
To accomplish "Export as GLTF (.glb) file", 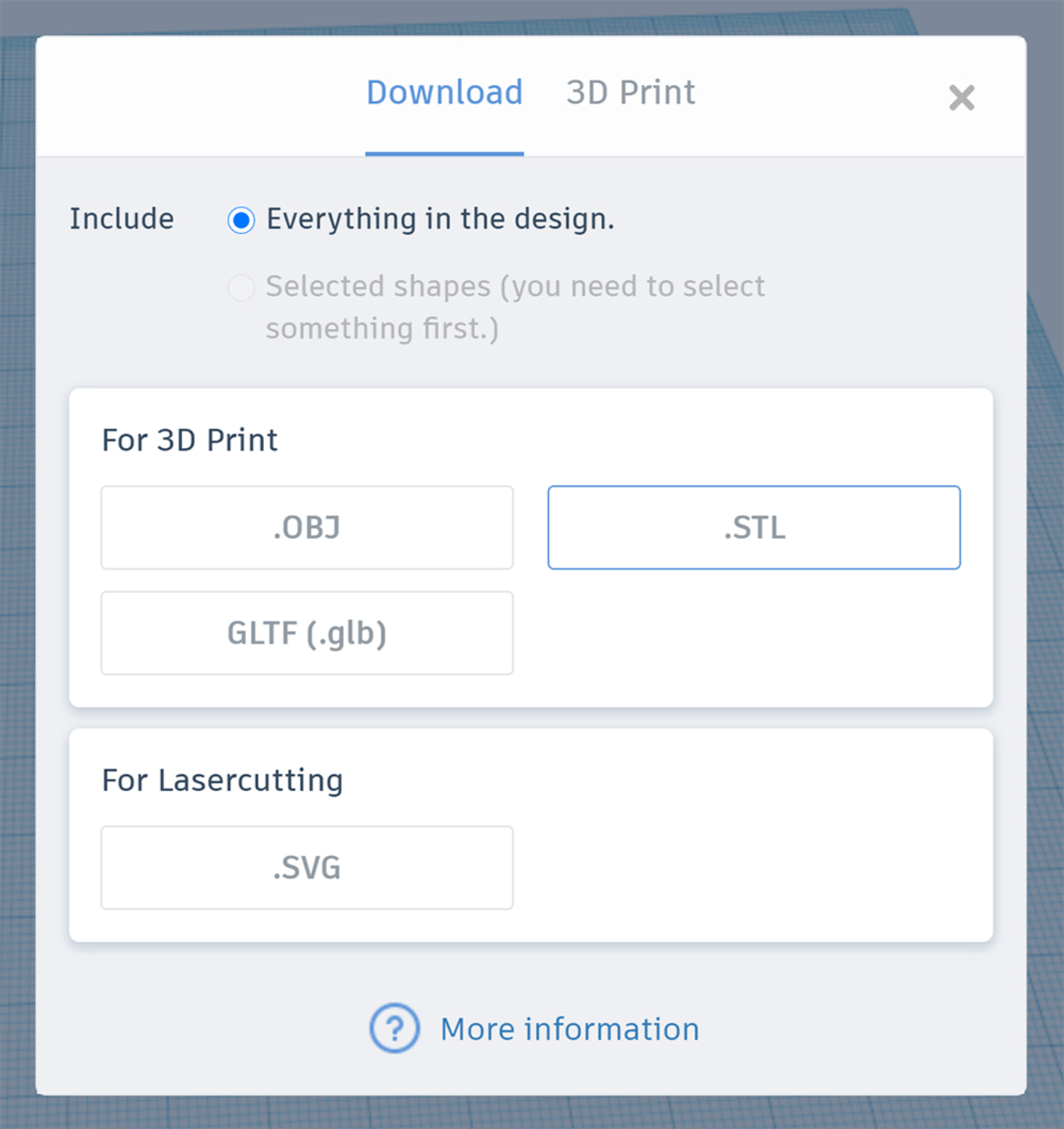I will coord(307,633).
